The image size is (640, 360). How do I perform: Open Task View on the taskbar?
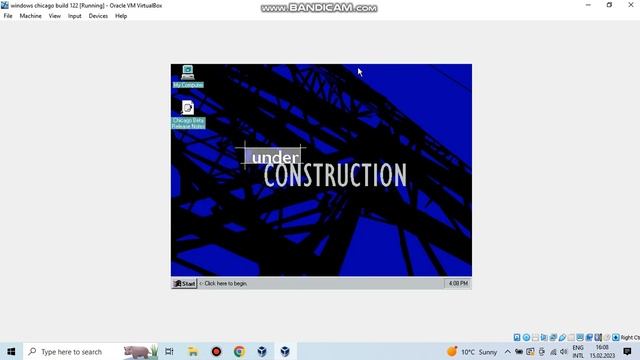click(169, 351)
